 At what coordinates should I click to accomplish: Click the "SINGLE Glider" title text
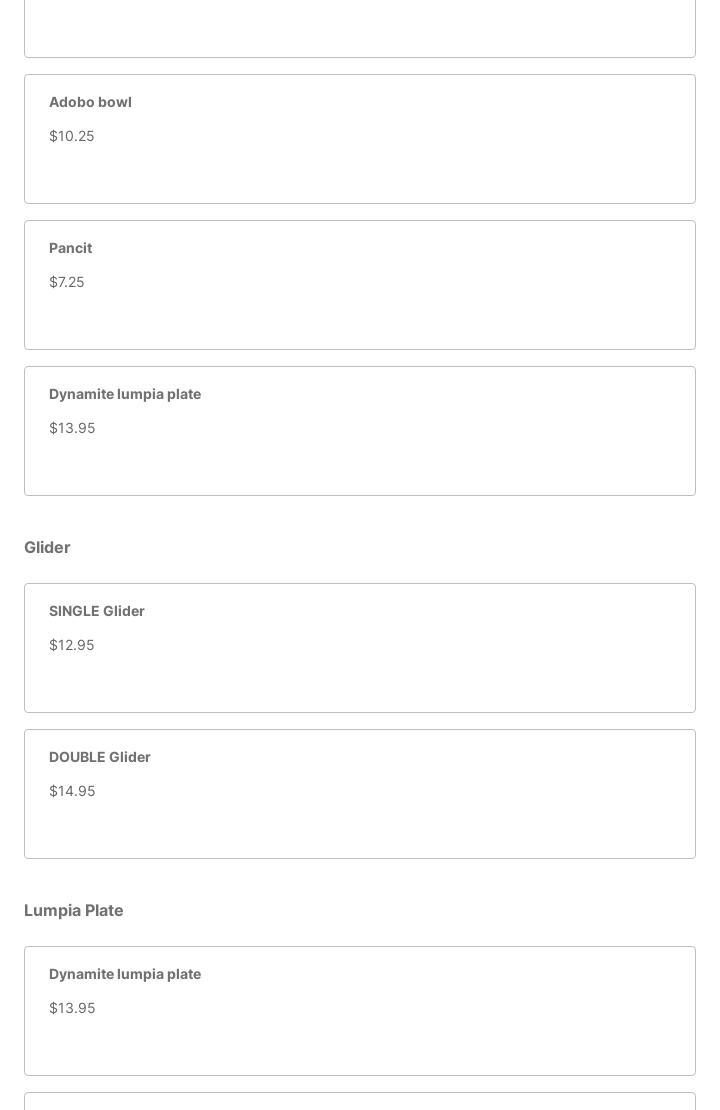pos(97,611)
